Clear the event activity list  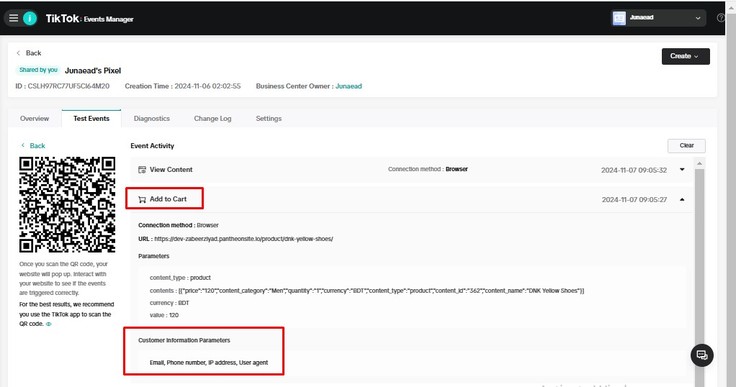coord(686,146)
